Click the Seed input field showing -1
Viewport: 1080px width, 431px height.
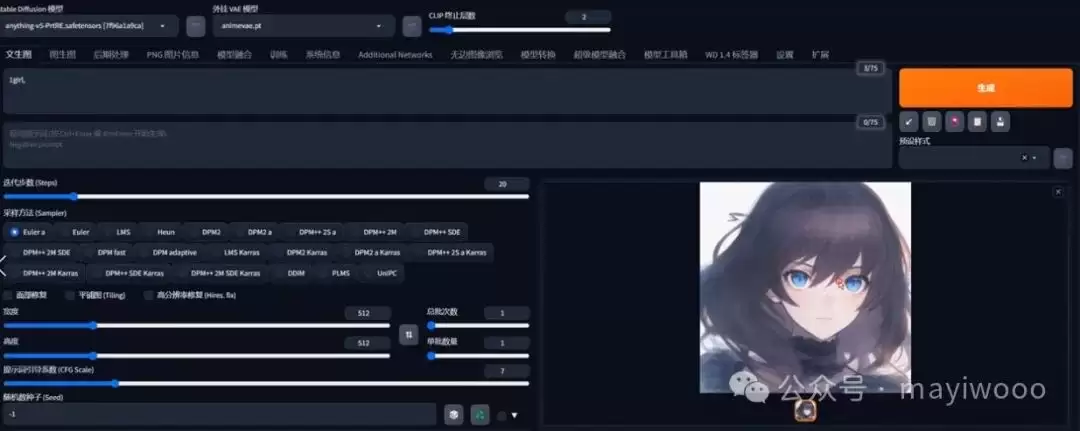(x=219, y=414)
